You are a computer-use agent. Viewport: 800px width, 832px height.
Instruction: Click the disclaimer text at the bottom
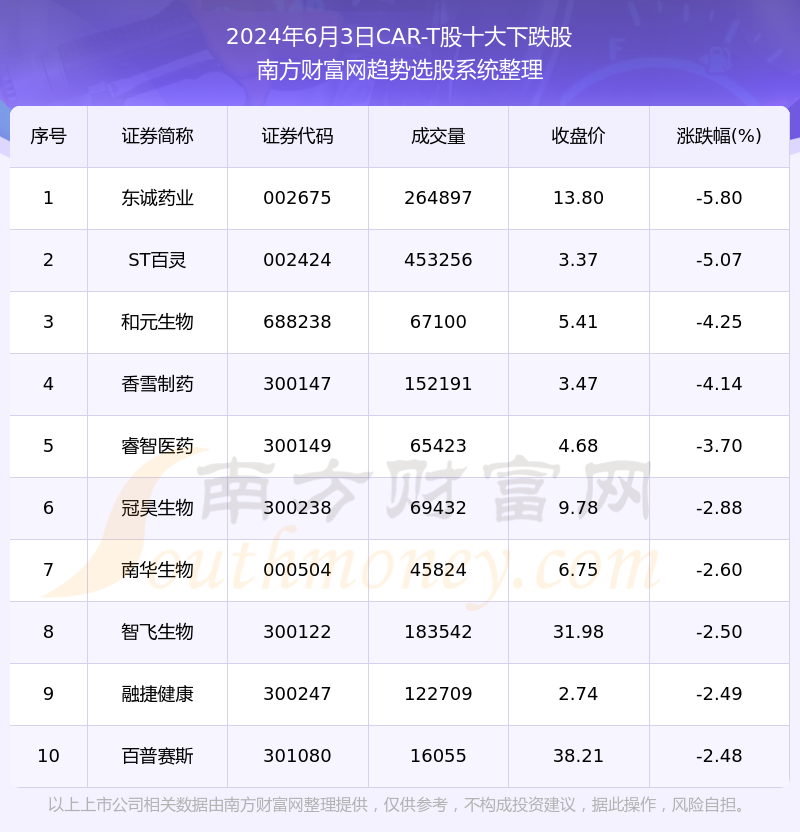(396, 805)
